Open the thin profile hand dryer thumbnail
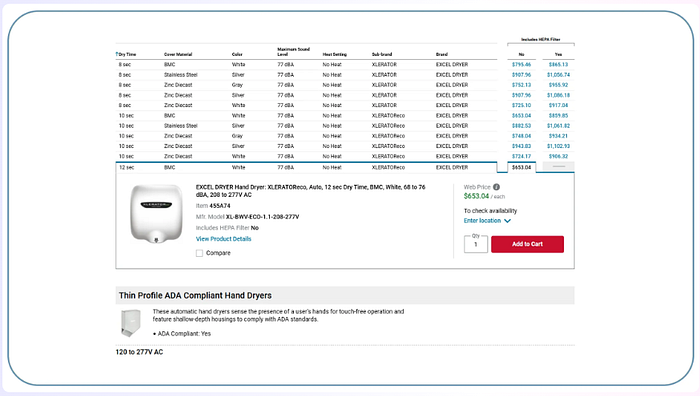The height and width of the screenshot is (396, 700). pyautogui.click(x=131, y=323)
